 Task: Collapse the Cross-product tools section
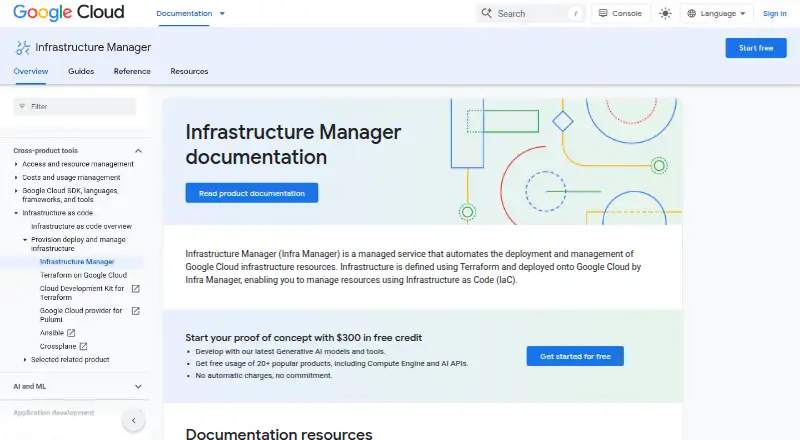[138, 151]
